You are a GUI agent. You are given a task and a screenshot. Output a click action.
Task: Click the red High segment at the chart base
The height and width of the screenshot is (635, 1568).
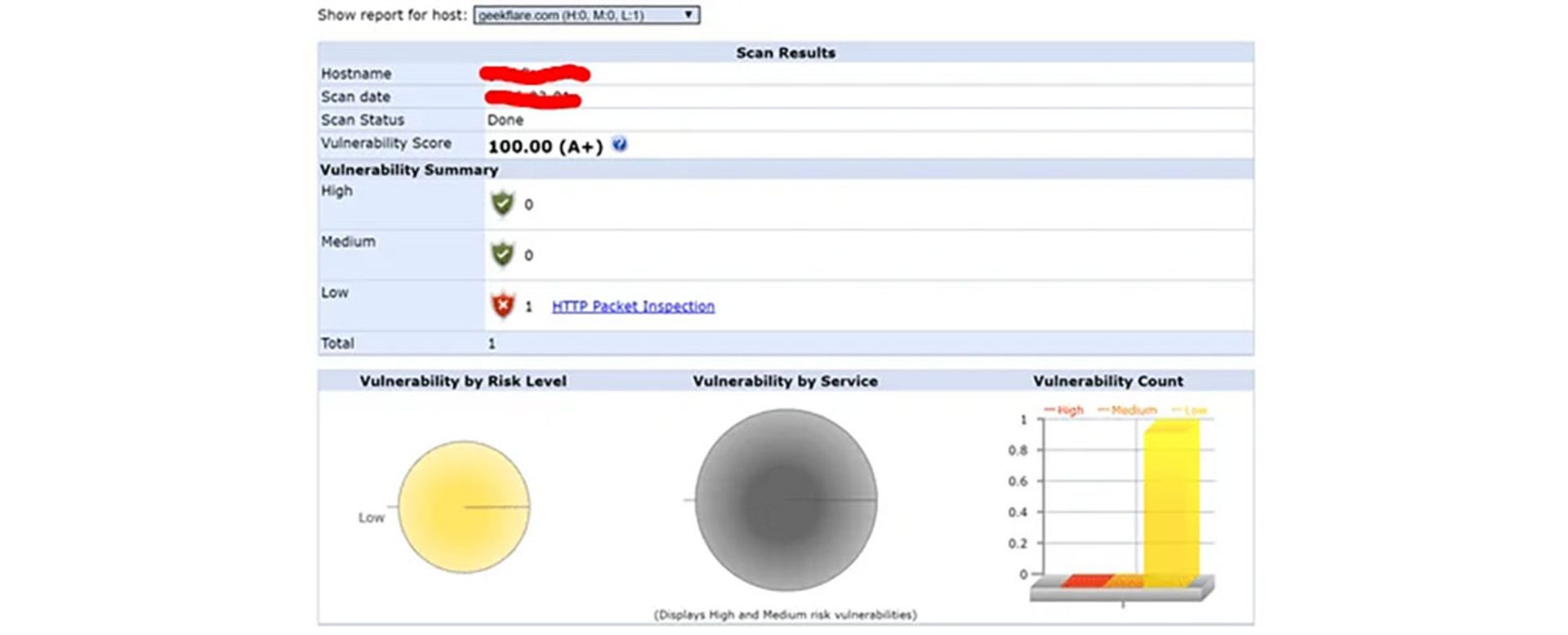(1086, 580)
